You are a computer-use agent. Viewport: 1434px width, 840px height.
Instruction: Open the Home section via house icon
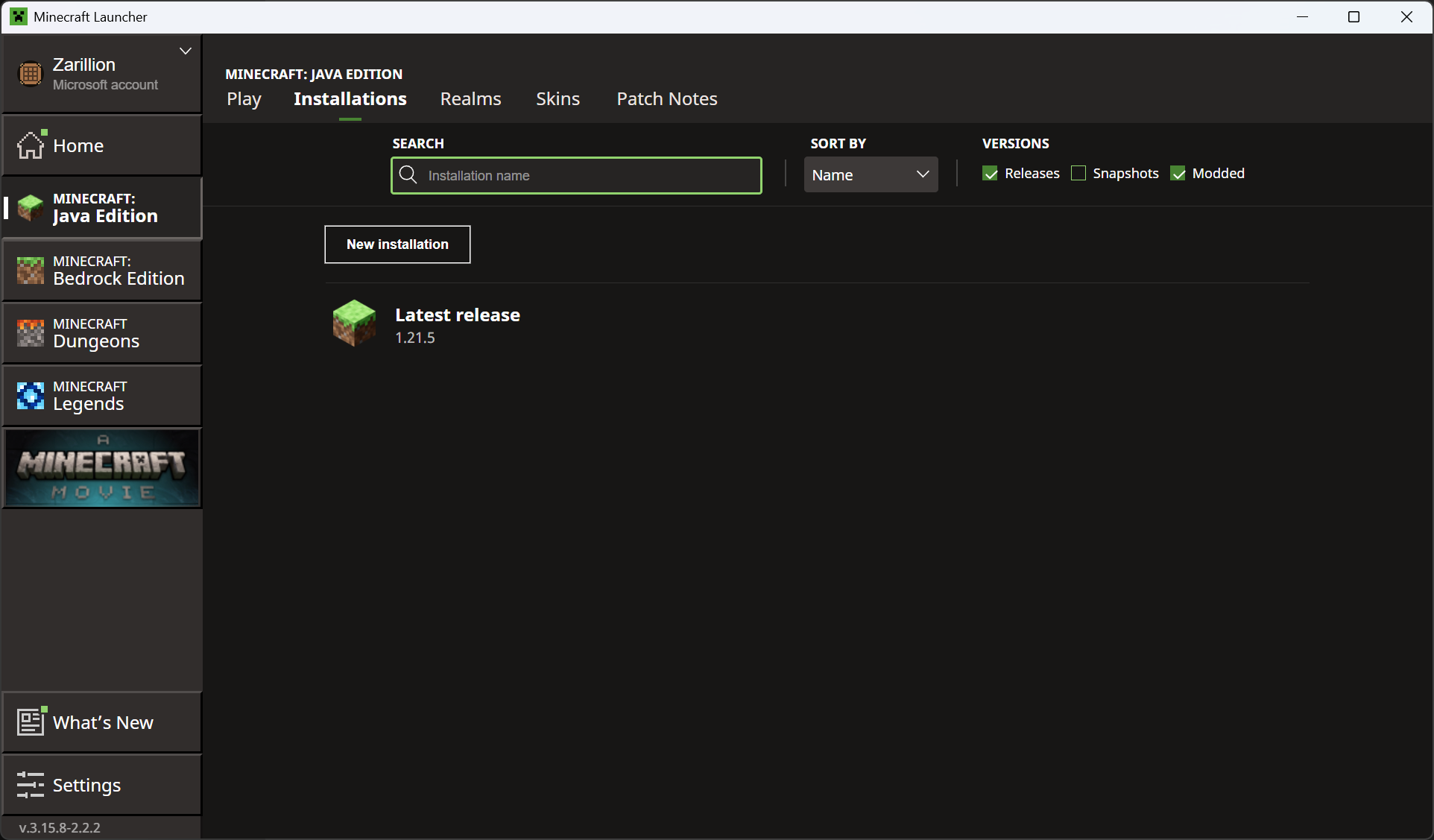tap(31, 145)
